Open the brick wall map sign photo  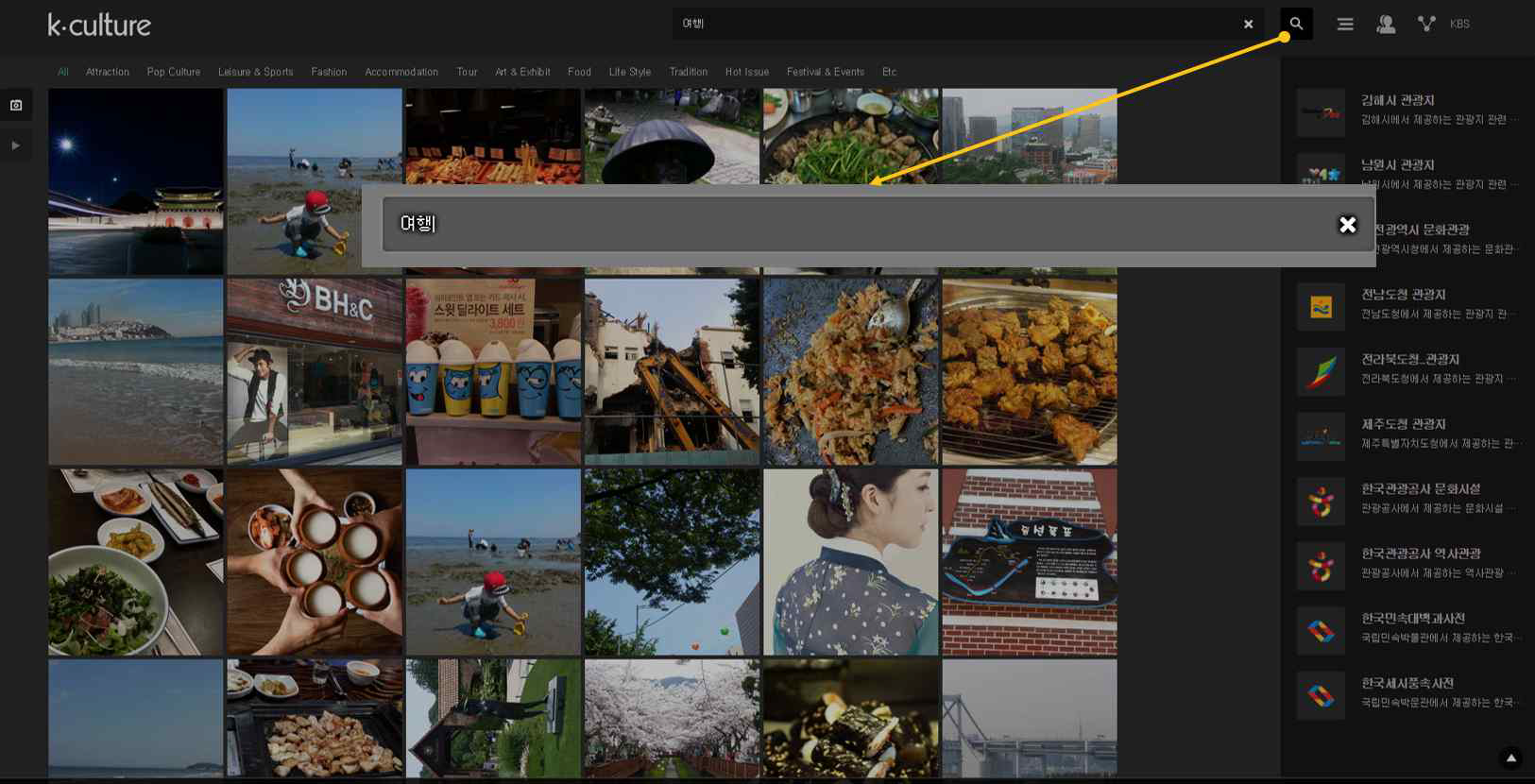[1030, 562]
